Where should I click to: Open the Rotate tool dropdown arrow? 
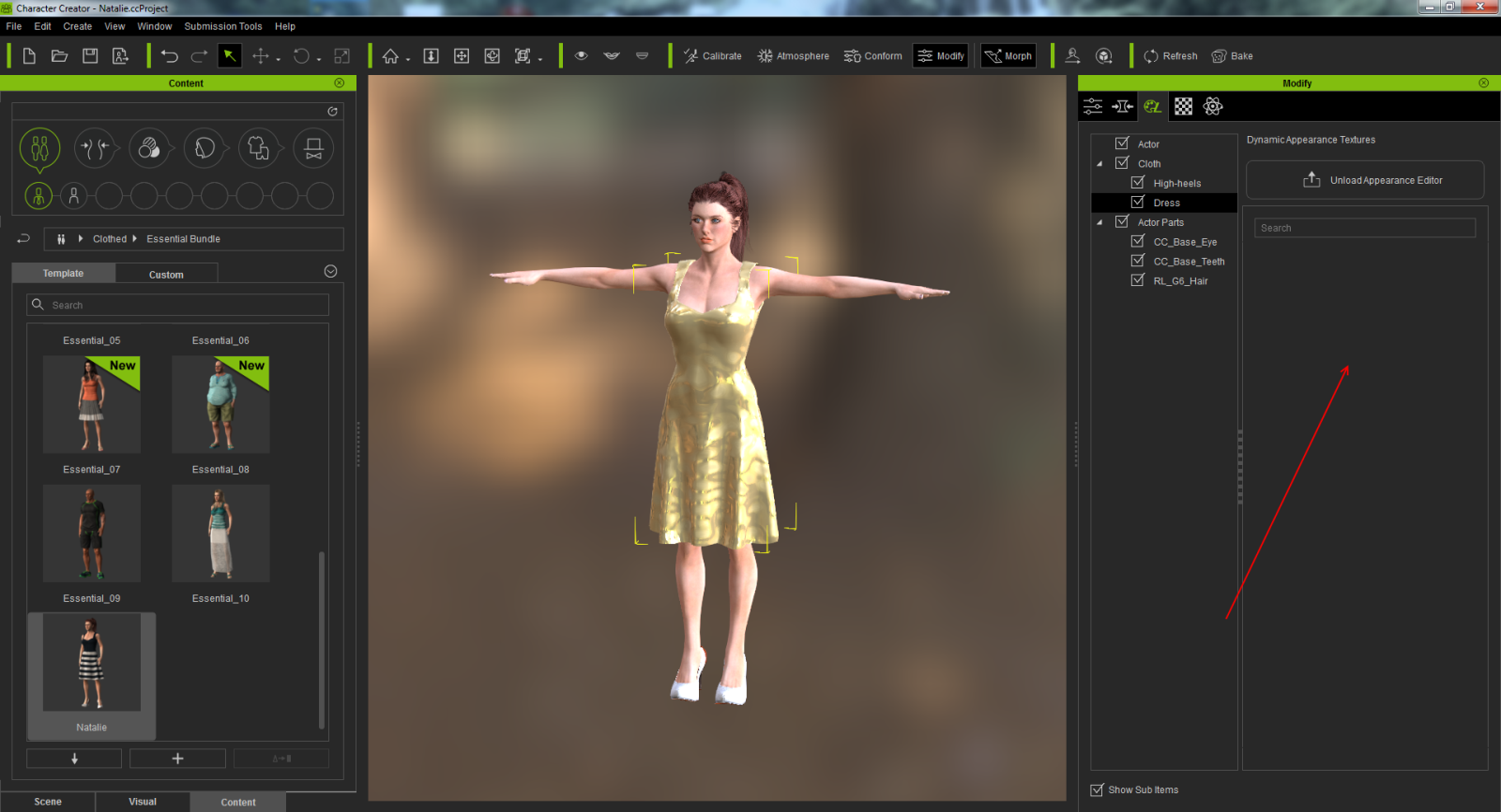tap(319, 60)
